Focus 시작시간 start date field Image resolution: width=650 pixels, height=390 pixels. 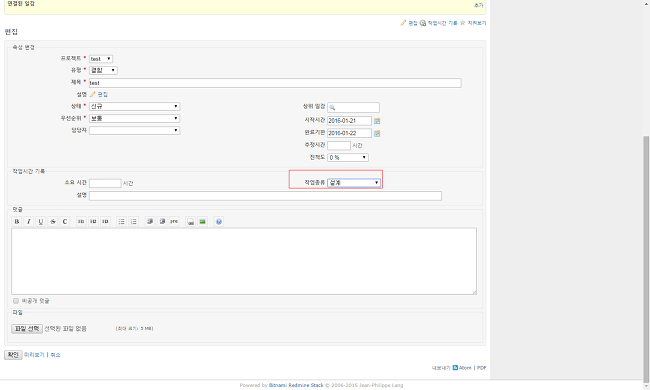point(349,121)
